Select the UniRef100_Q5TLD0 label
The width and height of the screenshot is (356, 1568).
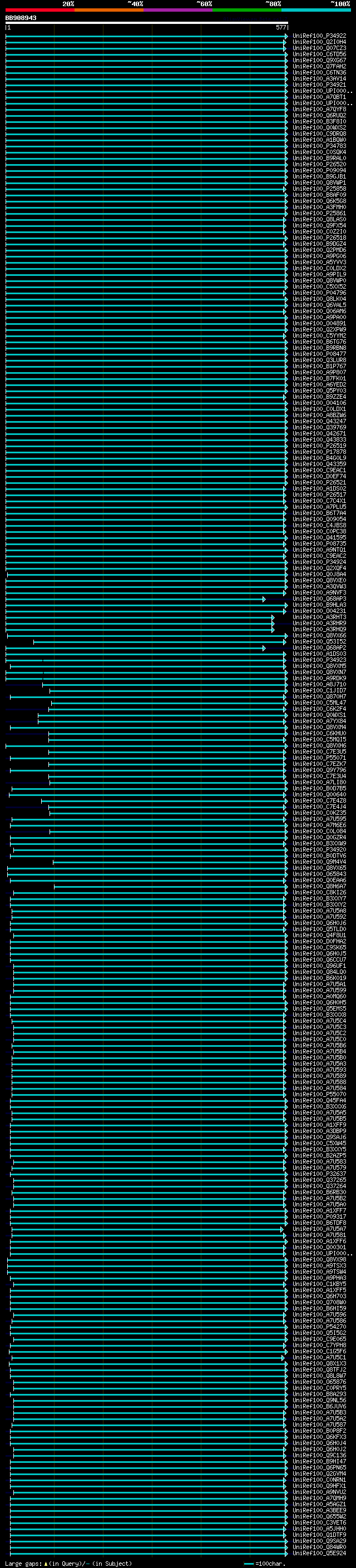tap(319, 929)
